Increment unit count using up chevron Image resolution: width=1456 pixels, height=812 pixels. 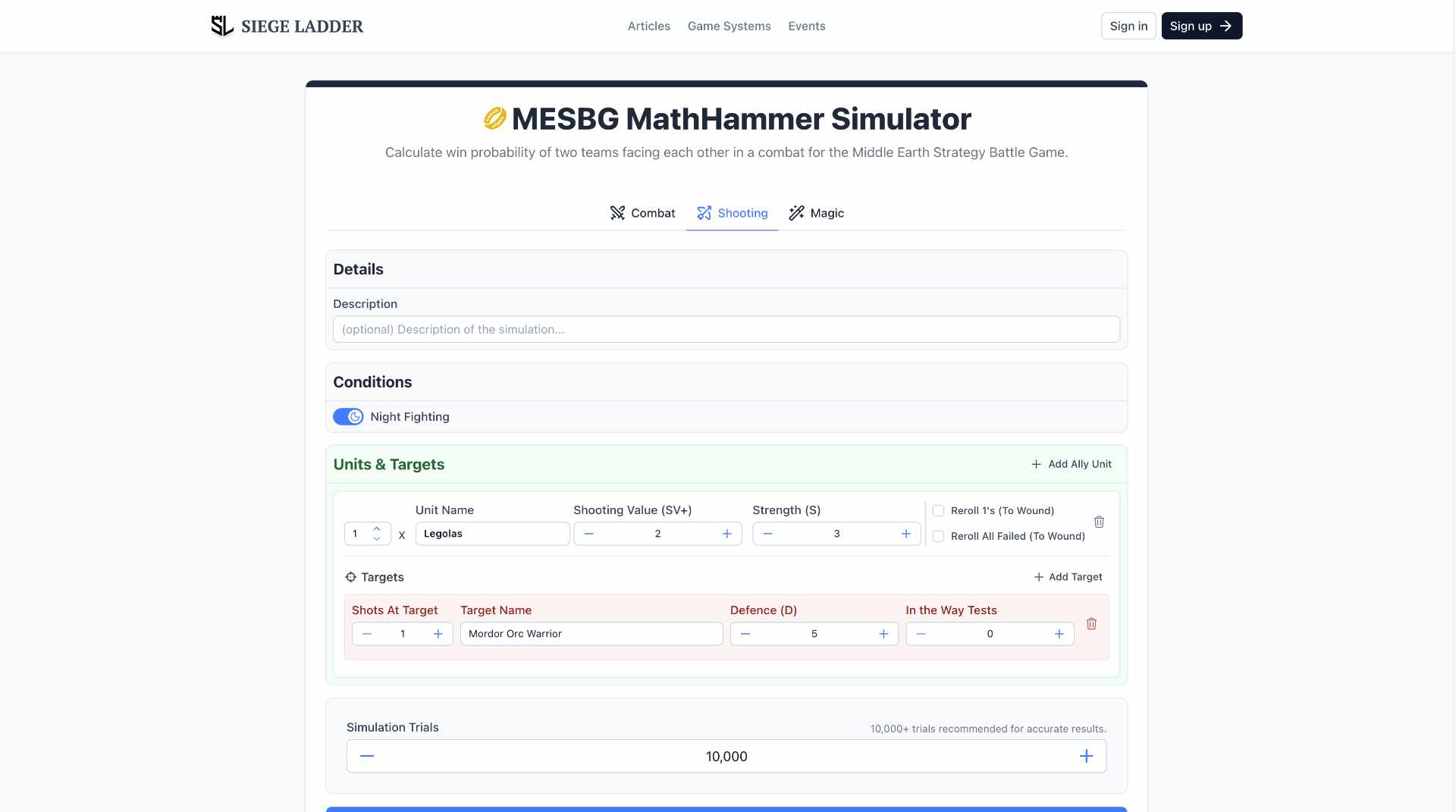tap(377, 528)
